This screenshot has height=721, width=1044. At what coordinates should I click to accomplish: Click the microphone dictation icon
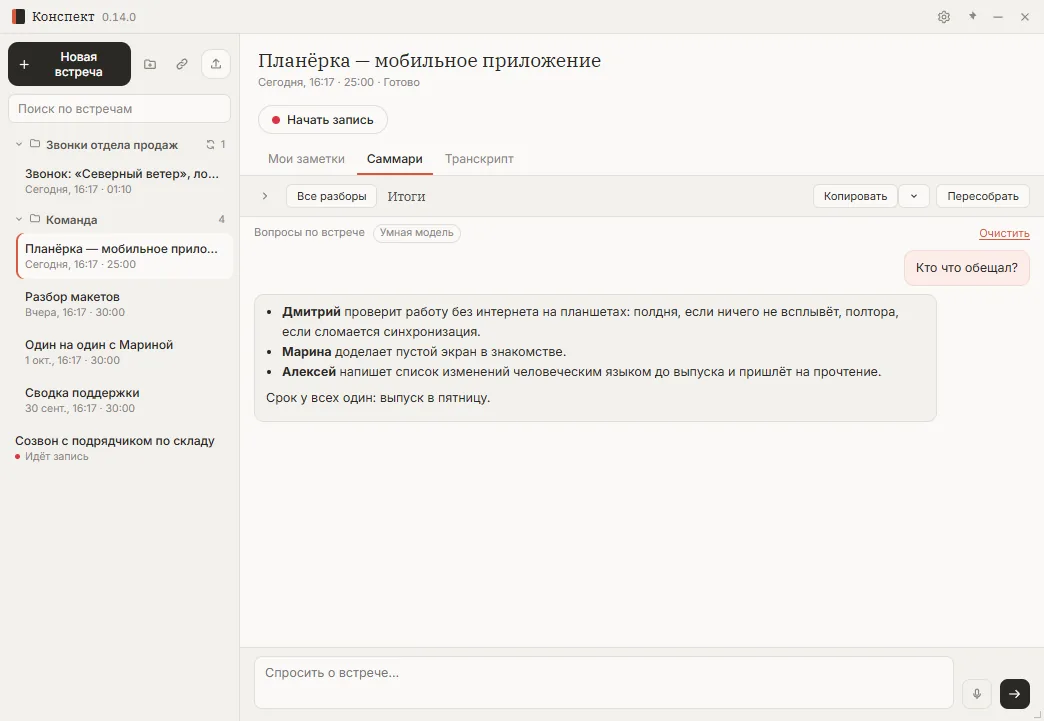(x=977, y=694)
